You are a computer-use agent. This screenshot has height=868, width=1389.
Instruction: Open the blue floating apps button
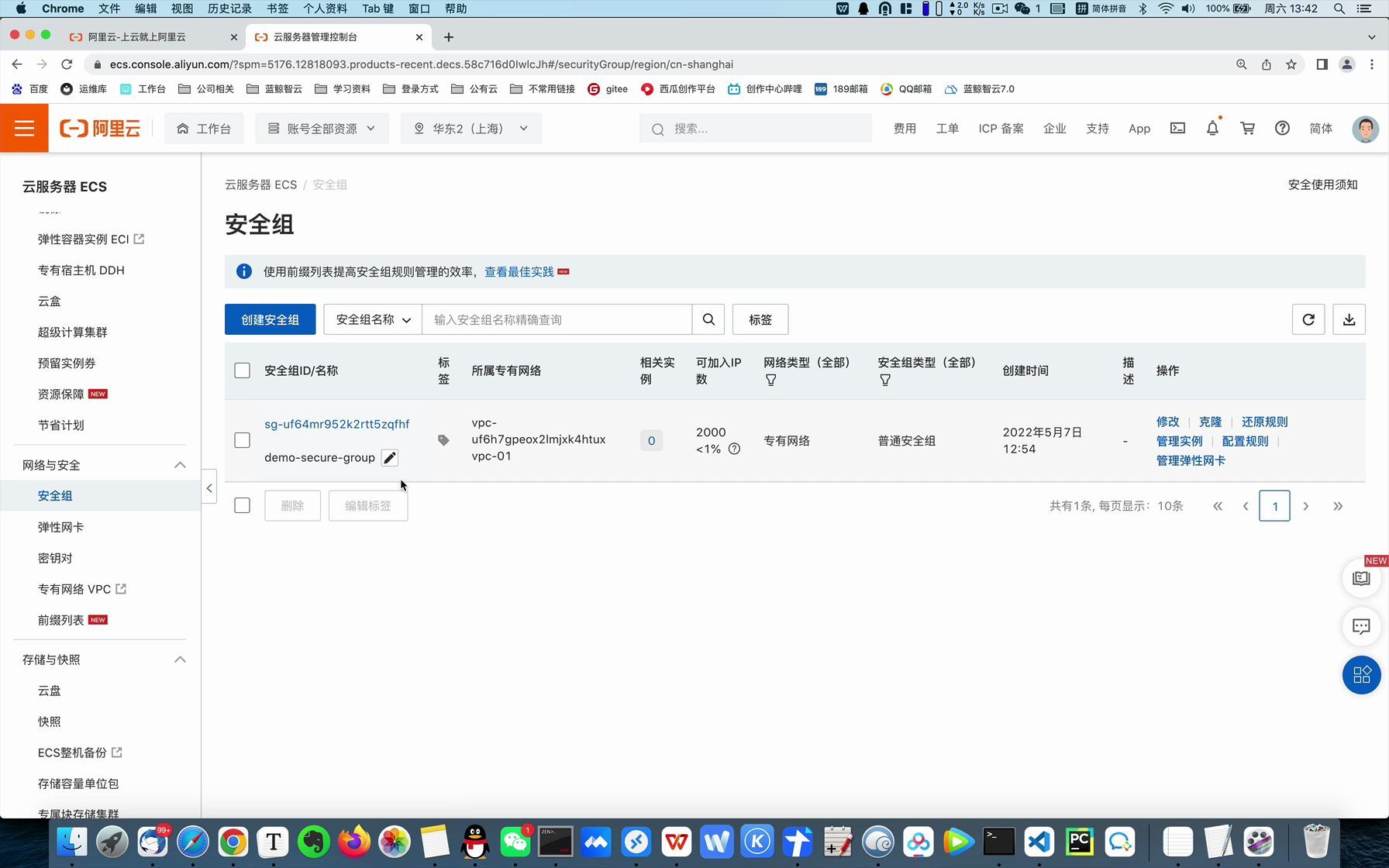[x=1361, y=675]
